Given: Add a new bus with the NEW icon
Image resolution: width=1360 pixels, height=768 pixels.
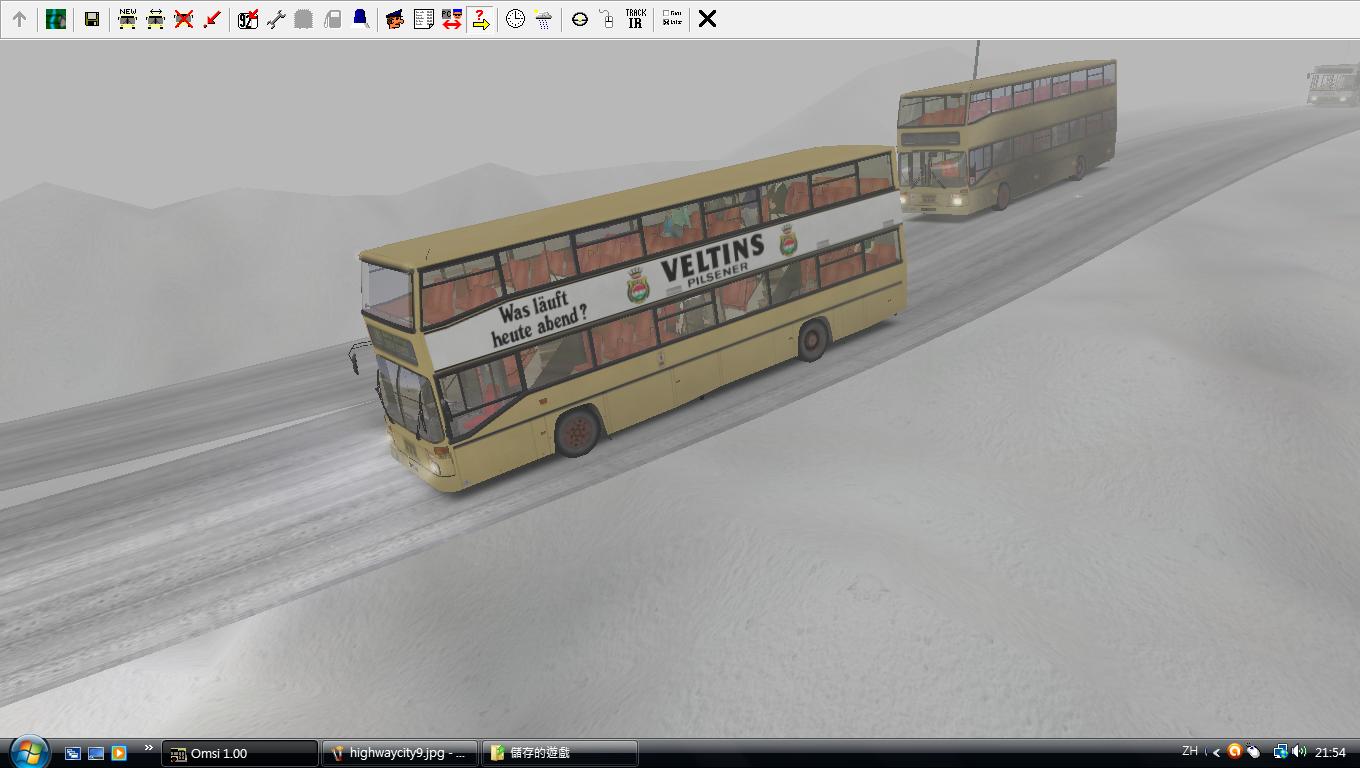Looking at the screenshot, I should click(127, 19).
